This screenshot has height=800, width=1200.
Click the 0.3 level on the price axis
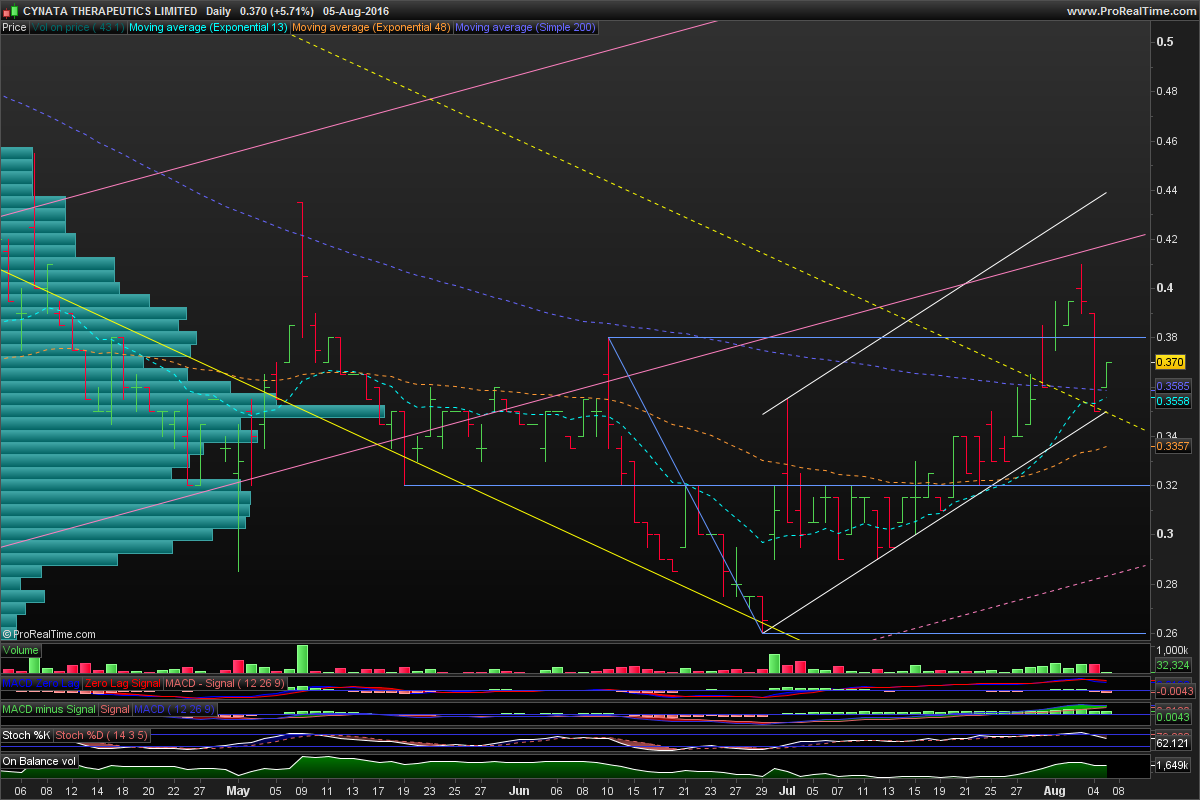[x=1165, y=534]
